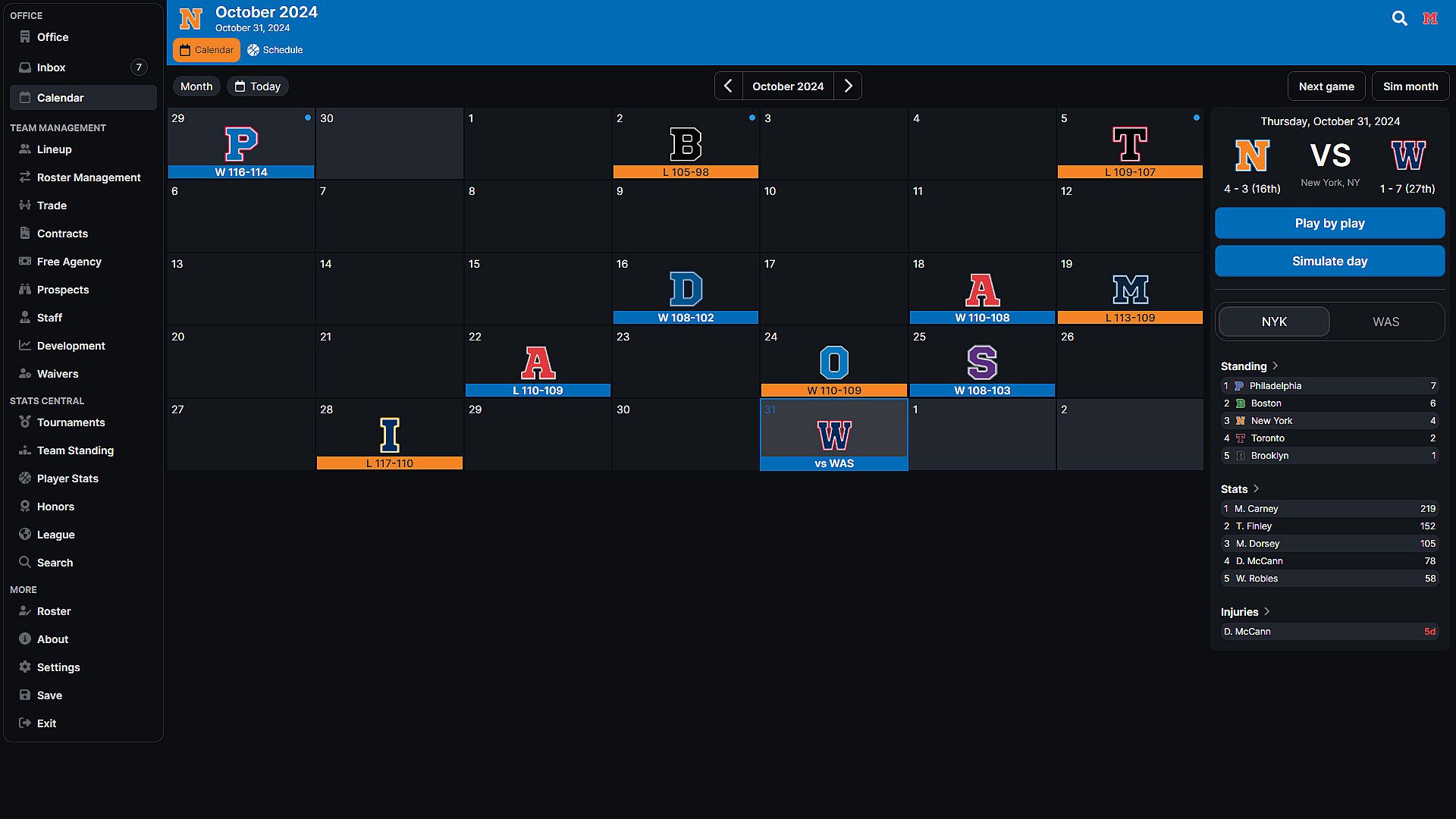Select the Calendar tab in header
Viewport: 1456px width, 819px height.
coord(206,50)
